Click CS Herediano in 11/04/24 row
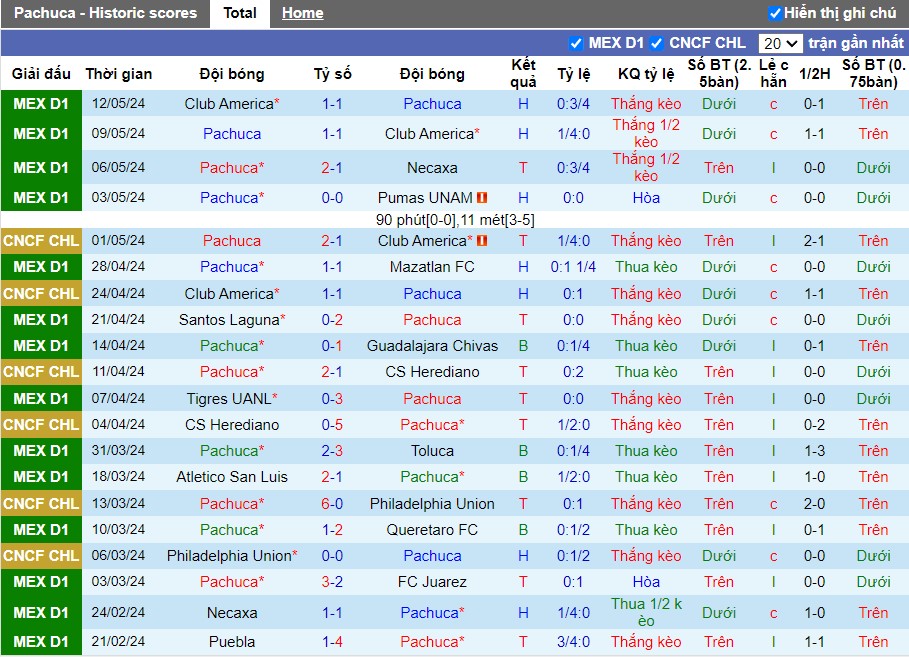 [432, 372]
